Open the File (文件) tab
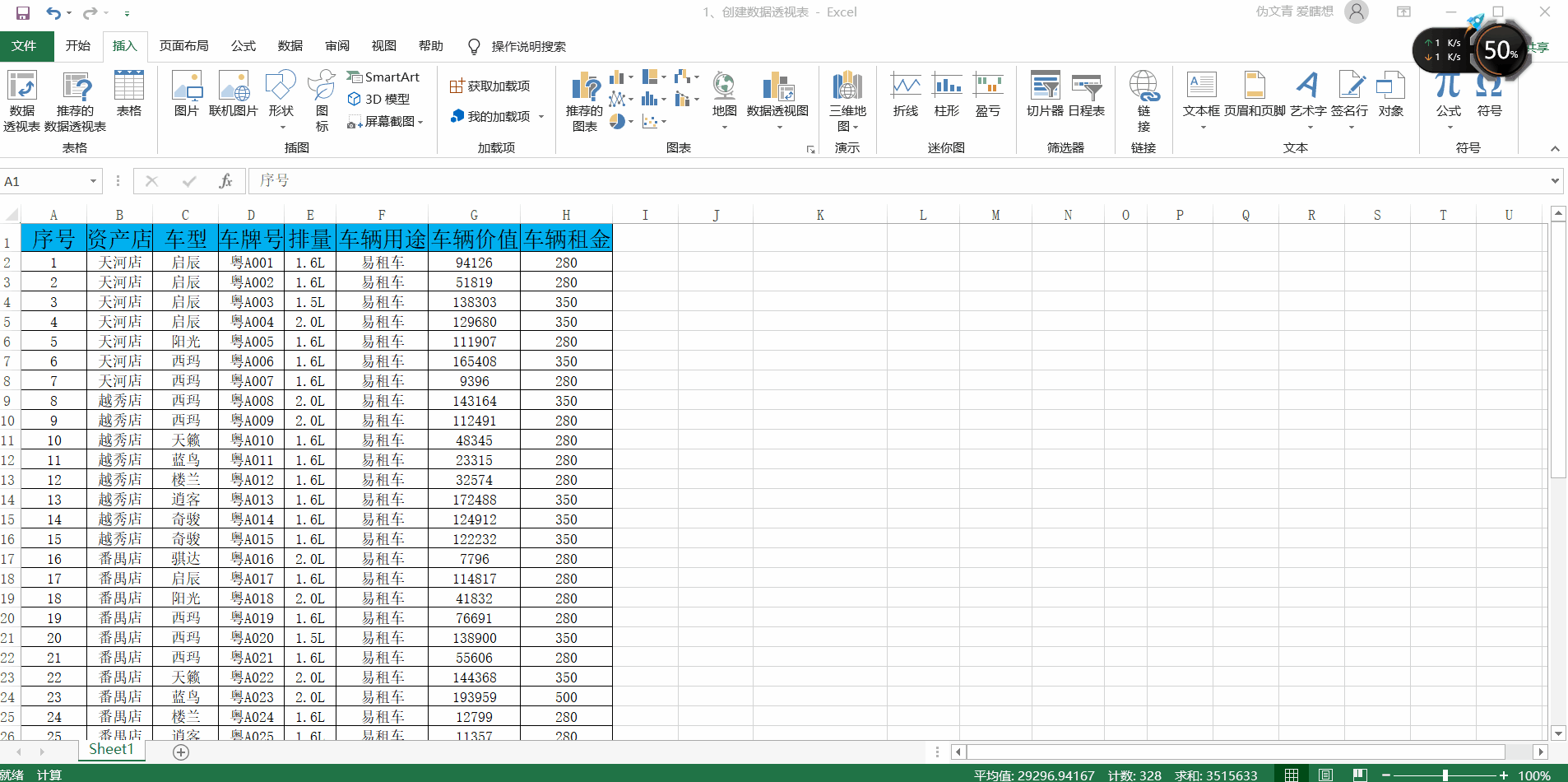The width and height of the screenshot is (1568, 782). pos(25,46)
